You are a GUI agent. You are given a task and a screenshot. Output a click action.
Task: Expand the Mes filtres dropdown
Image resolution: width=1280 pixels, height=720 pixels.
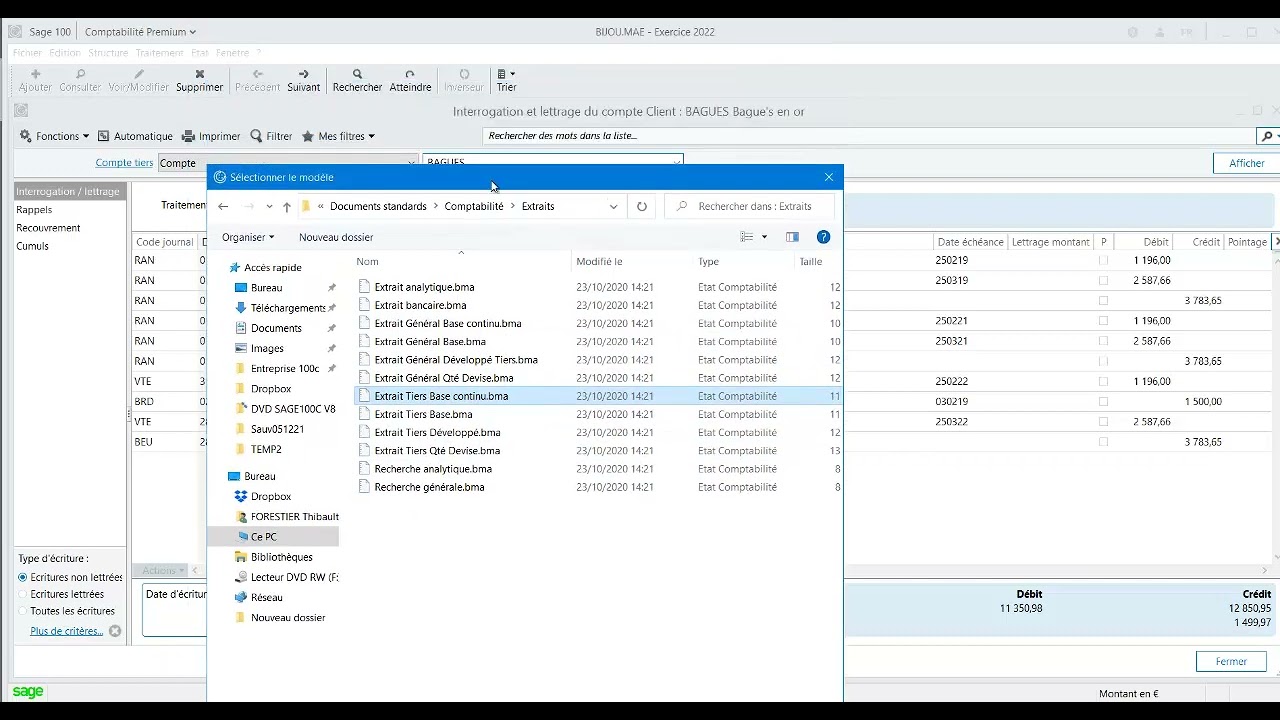coord(338,136)
